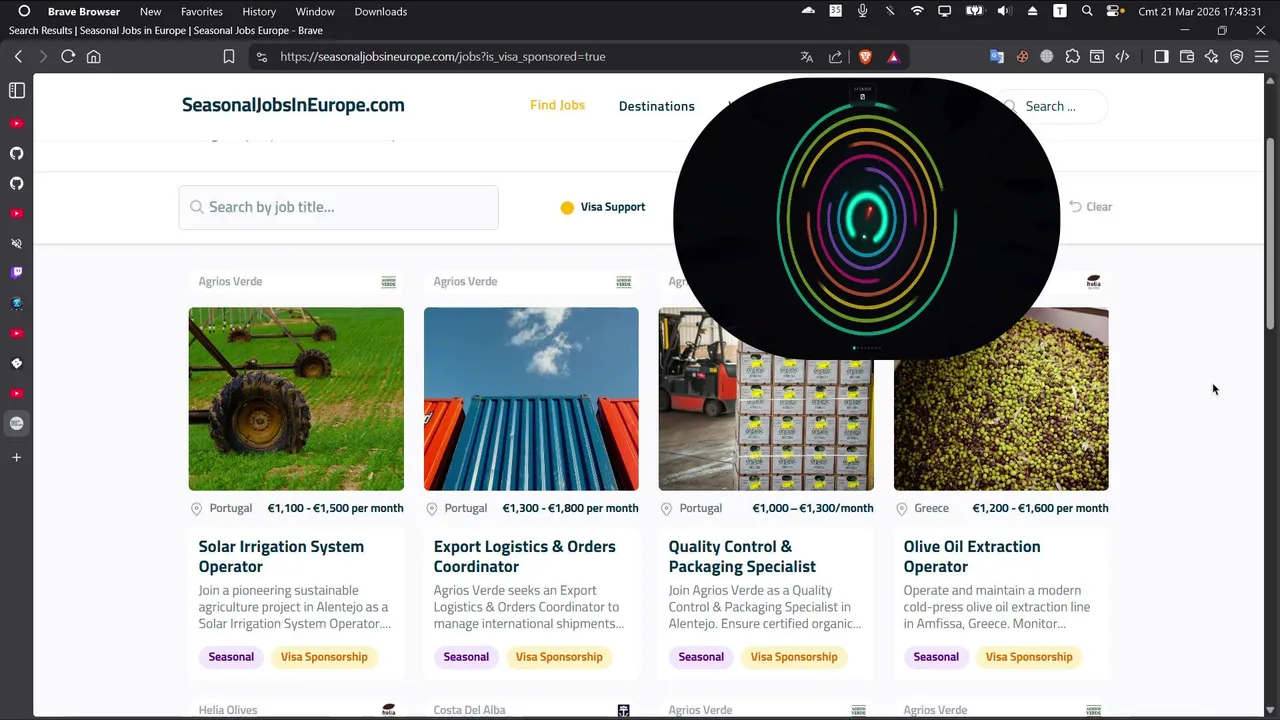Click €1,100 - €1,500 per month salary text
Viewport: 1280px width, 720px height.
pos(335,508)
